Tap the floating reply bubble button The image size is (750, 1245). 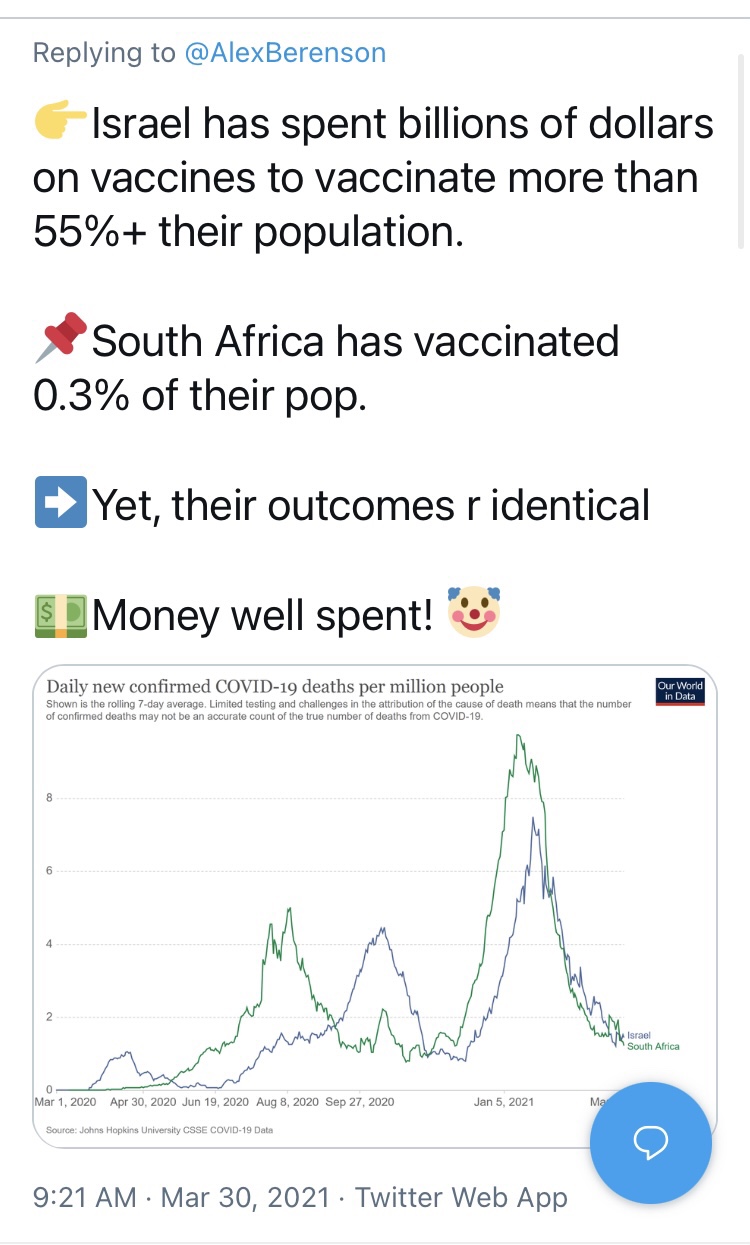(651, 1143)
